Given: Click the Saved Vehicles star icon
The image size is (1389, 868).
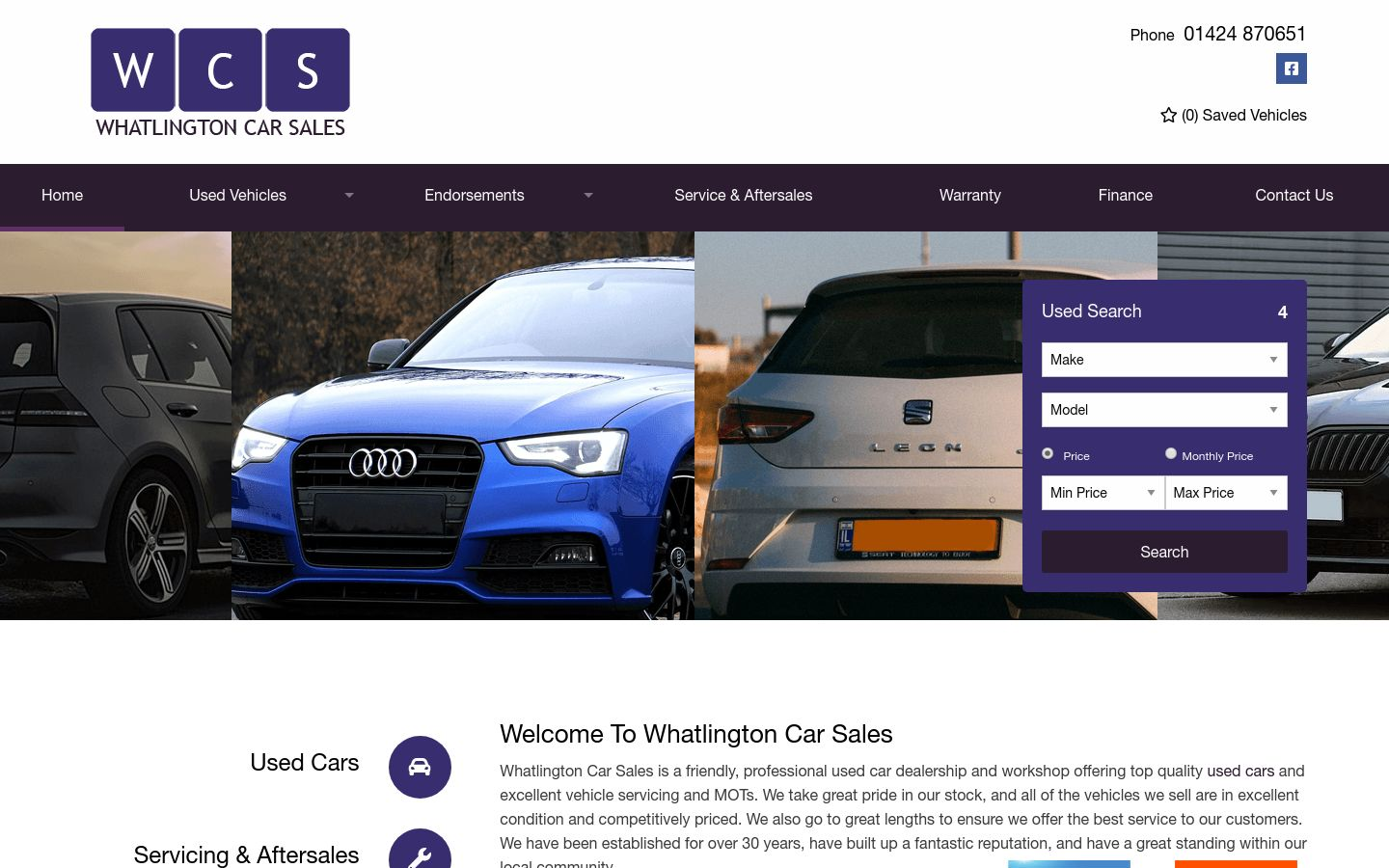Looking at the screenshot, I should pos(1168,115).
